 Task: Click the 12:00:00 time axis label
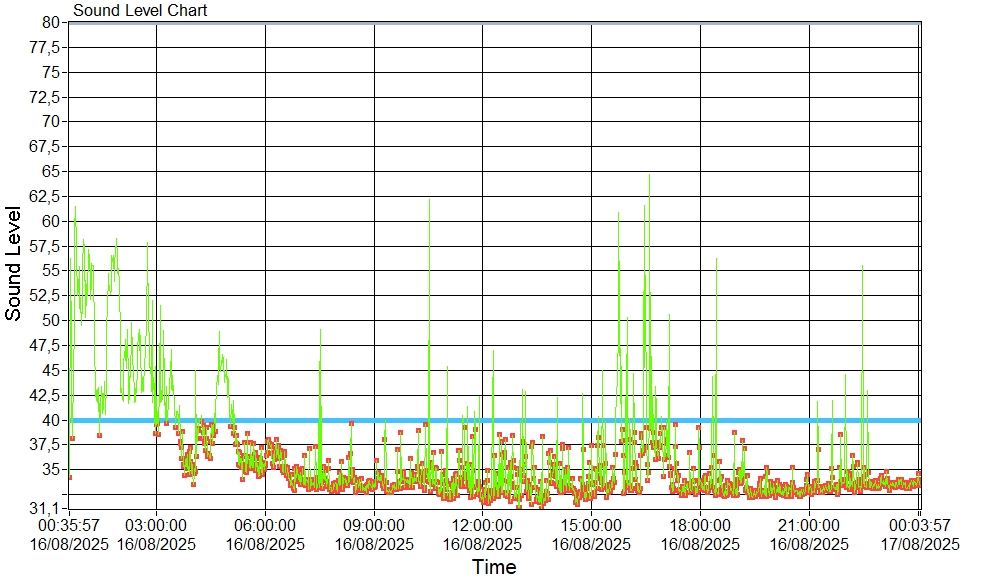tap(483, 524)
